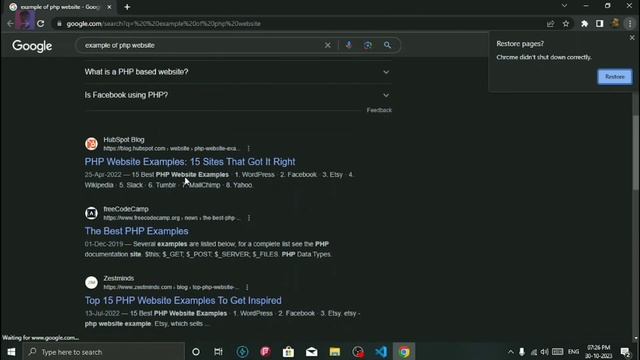Bookmark this page with the star icon
Image resolution: width=640 pixels, height=360 pixels.
(566, 24)
